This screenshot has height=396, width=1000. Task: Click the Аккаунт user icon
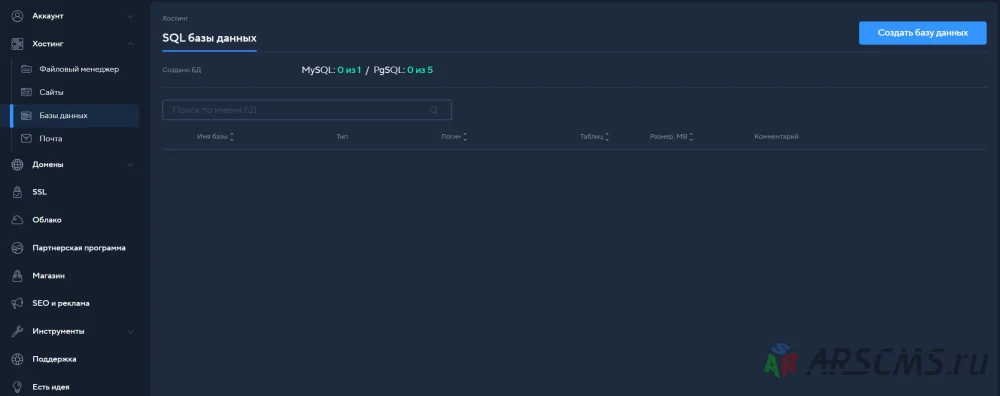[x=18, y=16]
